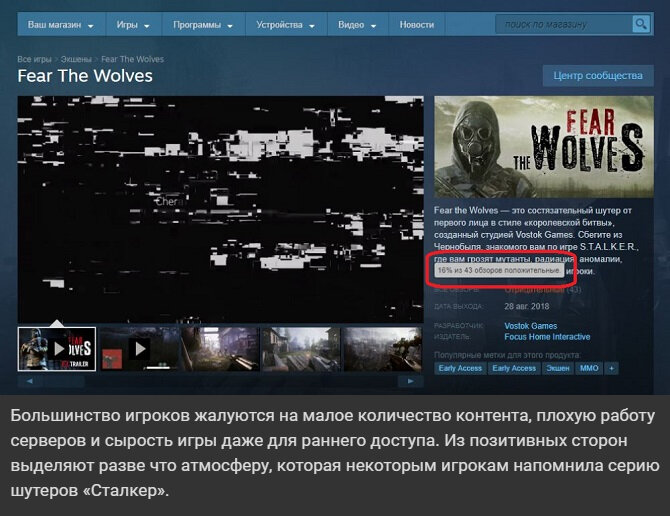This screenshot has height=516, width=670.
Task: Click the plus button to add tags
Action: point(611,368)
